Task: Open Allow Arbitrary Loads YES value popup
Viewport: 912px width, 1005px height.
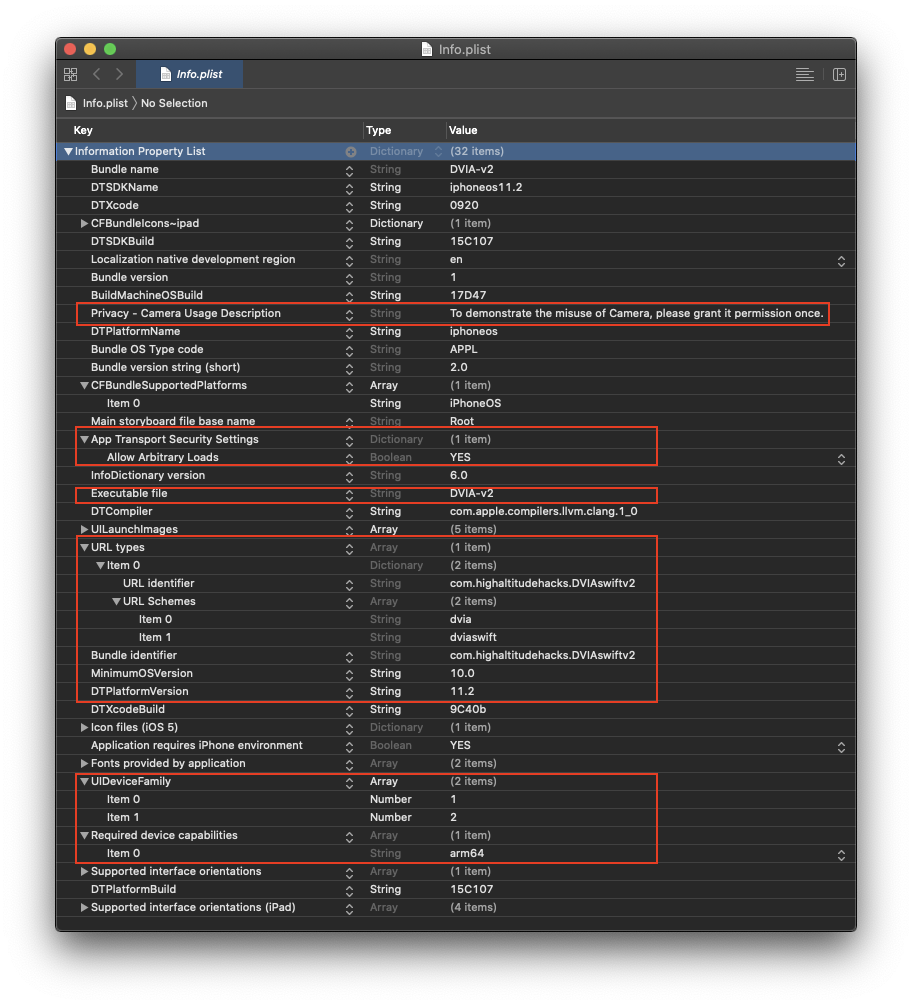Action: click(841, 458)
